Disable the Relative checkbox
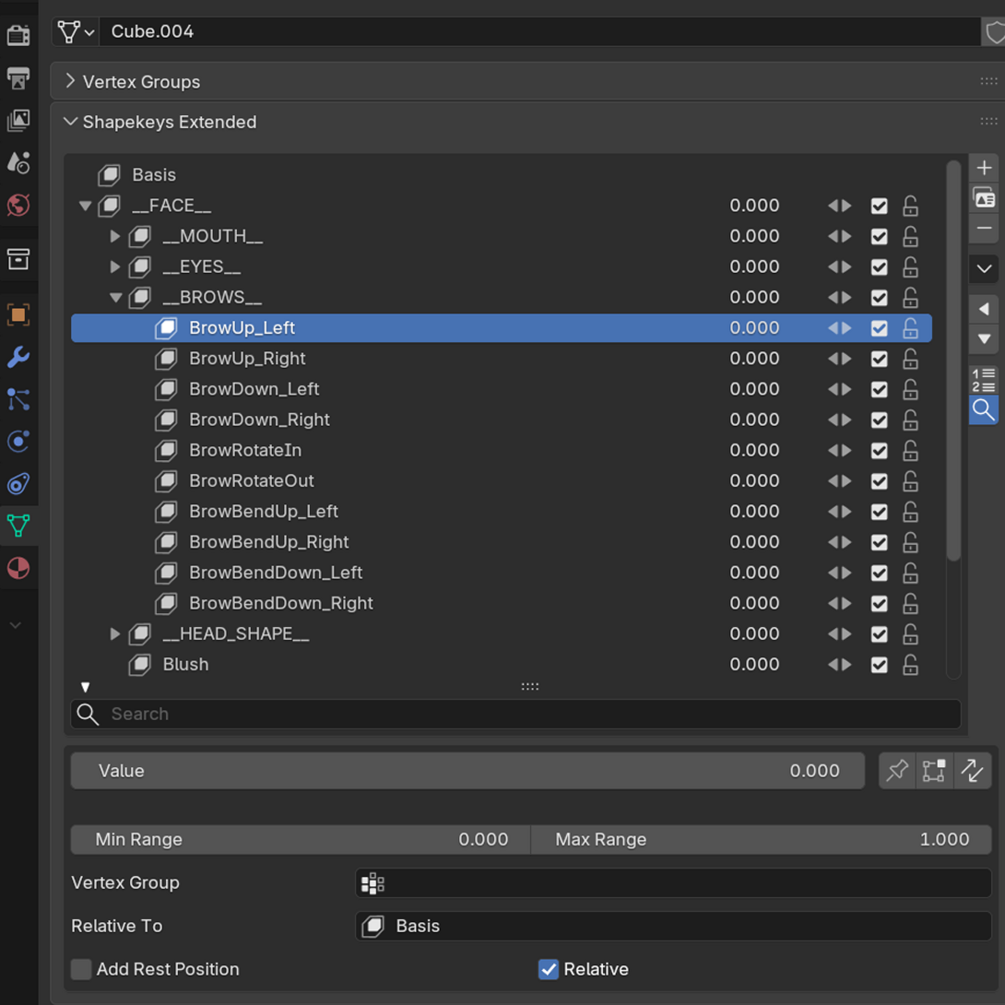Viewport: 1005px width, 1005px height. point(549,969)
